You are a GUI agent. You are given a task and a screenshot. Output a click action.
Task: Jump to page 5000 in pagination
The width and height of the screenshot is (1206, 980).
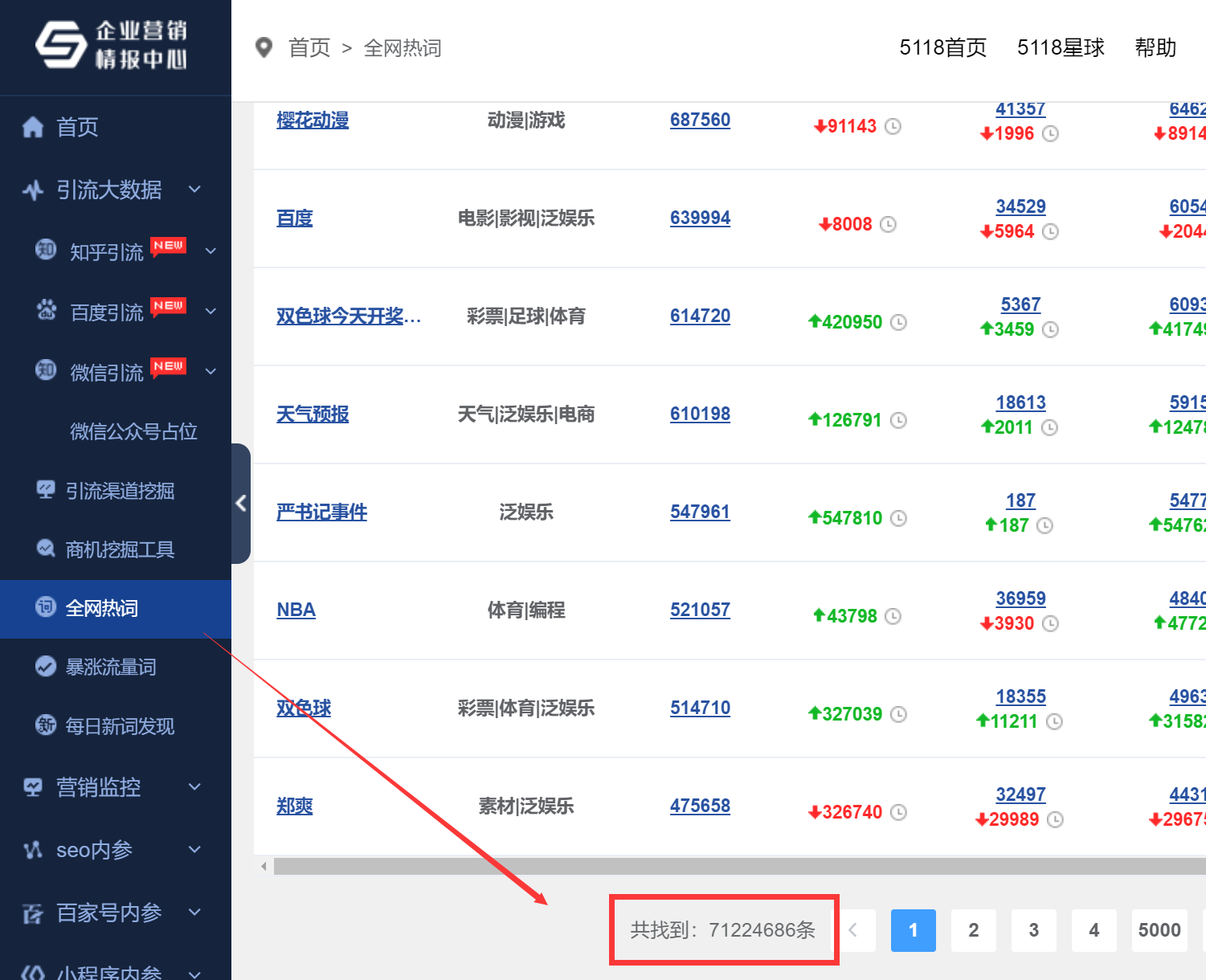[1159, 930]
